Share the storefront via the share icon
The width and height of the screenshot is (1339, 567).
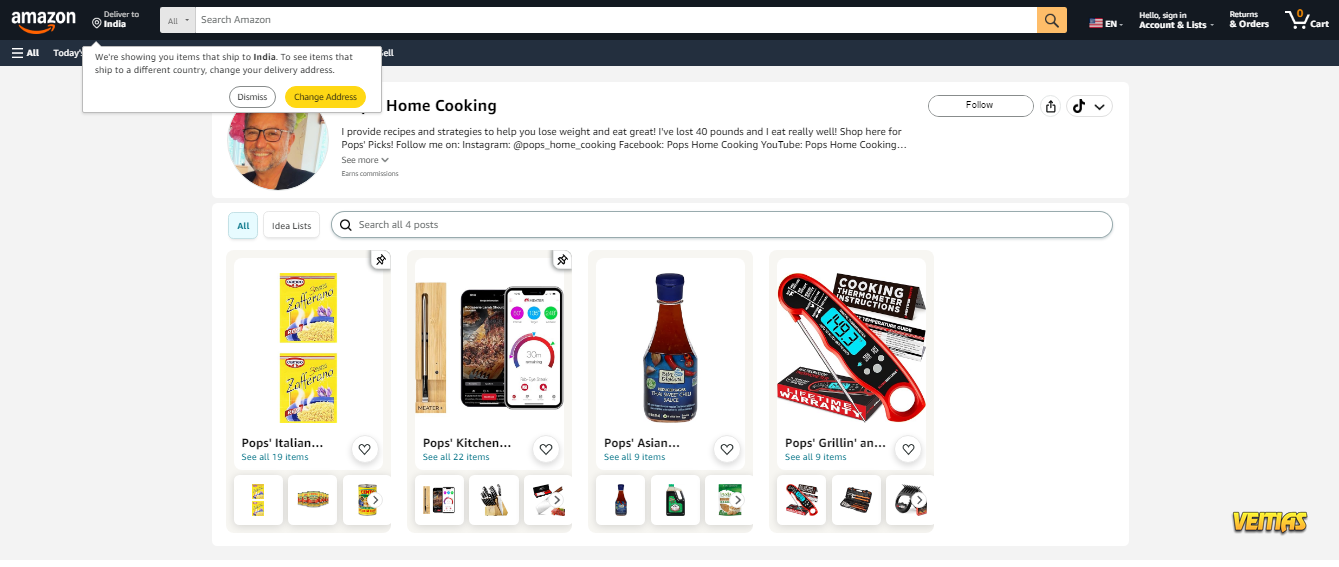point(1050,106)
